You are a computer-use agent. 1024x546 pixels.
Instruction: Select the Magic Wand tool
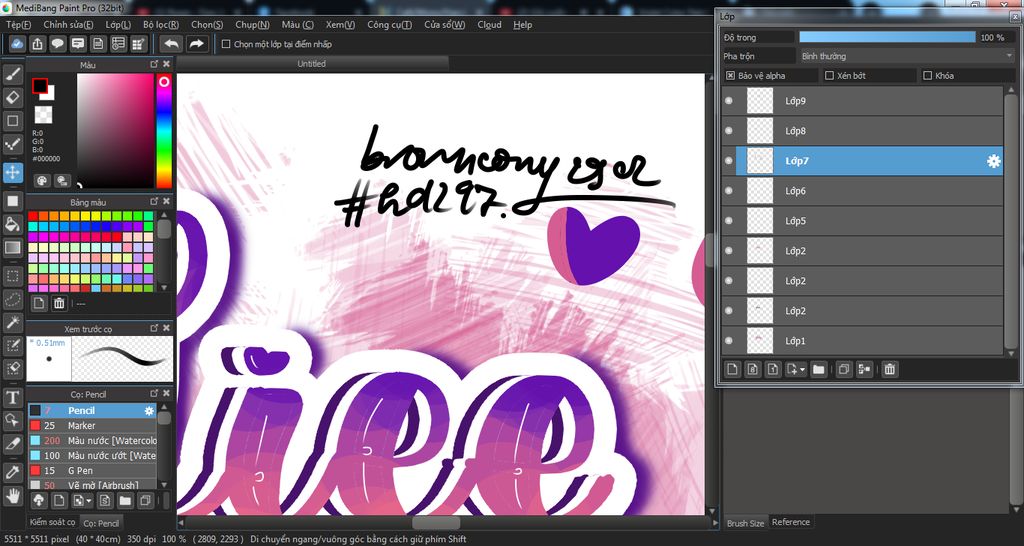[12, 322]
